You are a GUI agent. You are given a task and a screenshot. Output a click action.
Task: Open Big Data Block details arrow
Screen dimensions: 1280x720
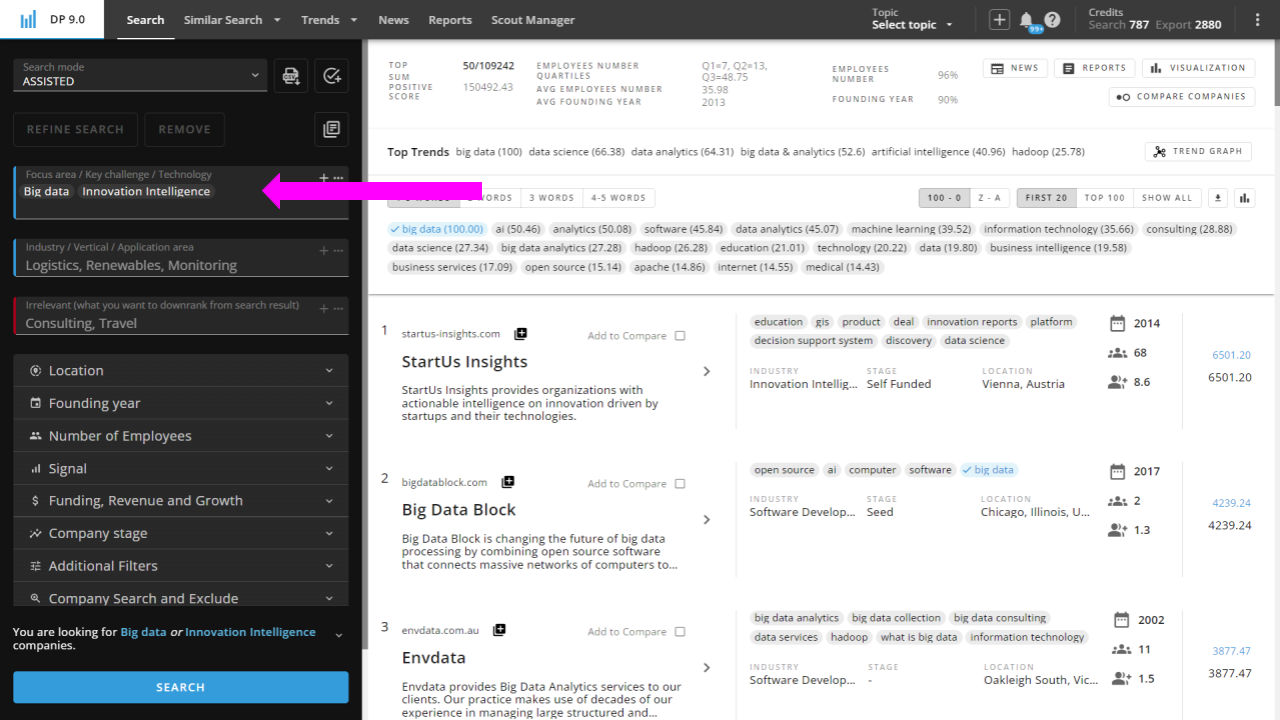pos(706,519)
